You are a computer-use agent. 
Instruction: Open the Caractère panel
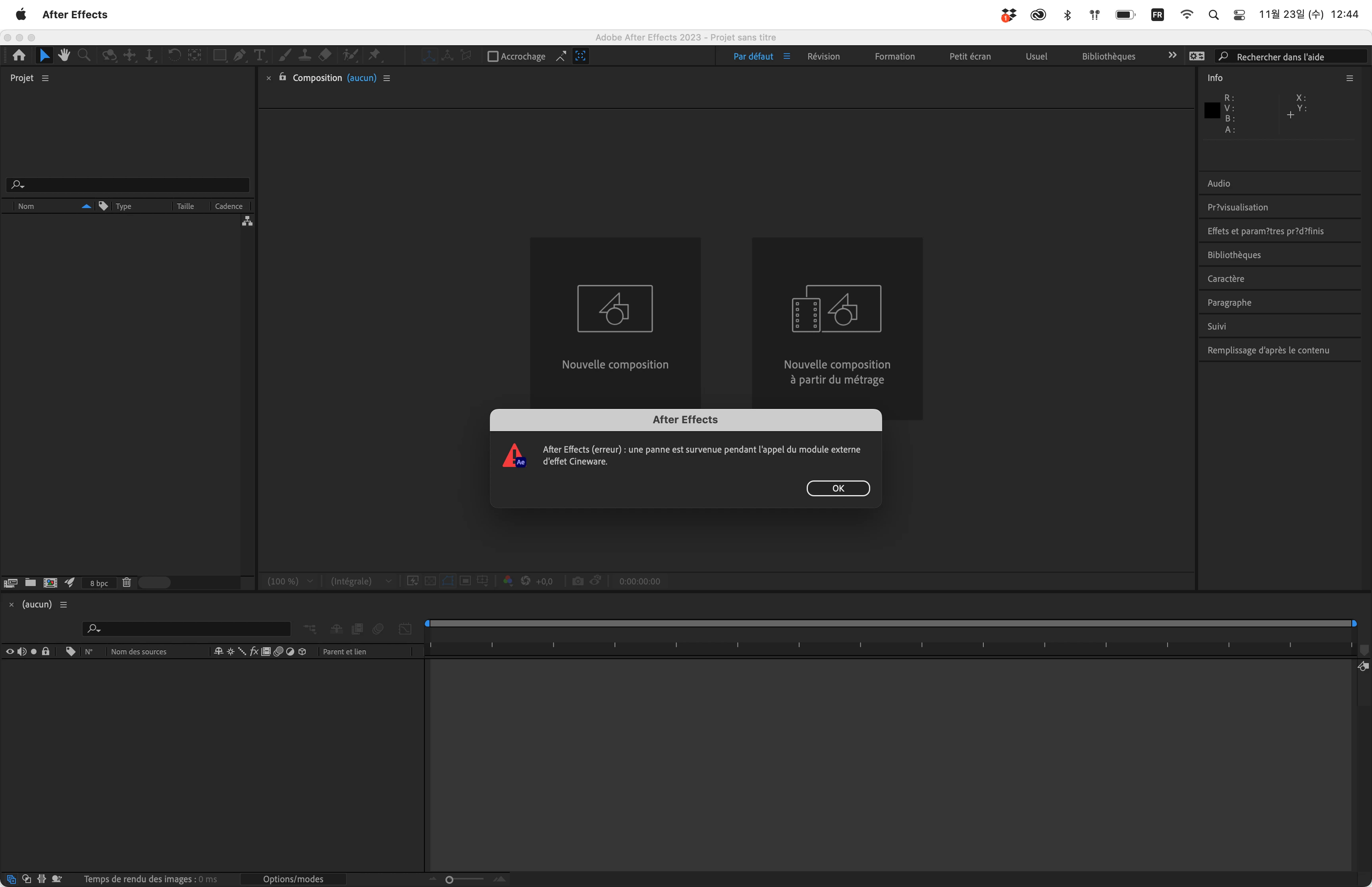tap(1226, 279)
